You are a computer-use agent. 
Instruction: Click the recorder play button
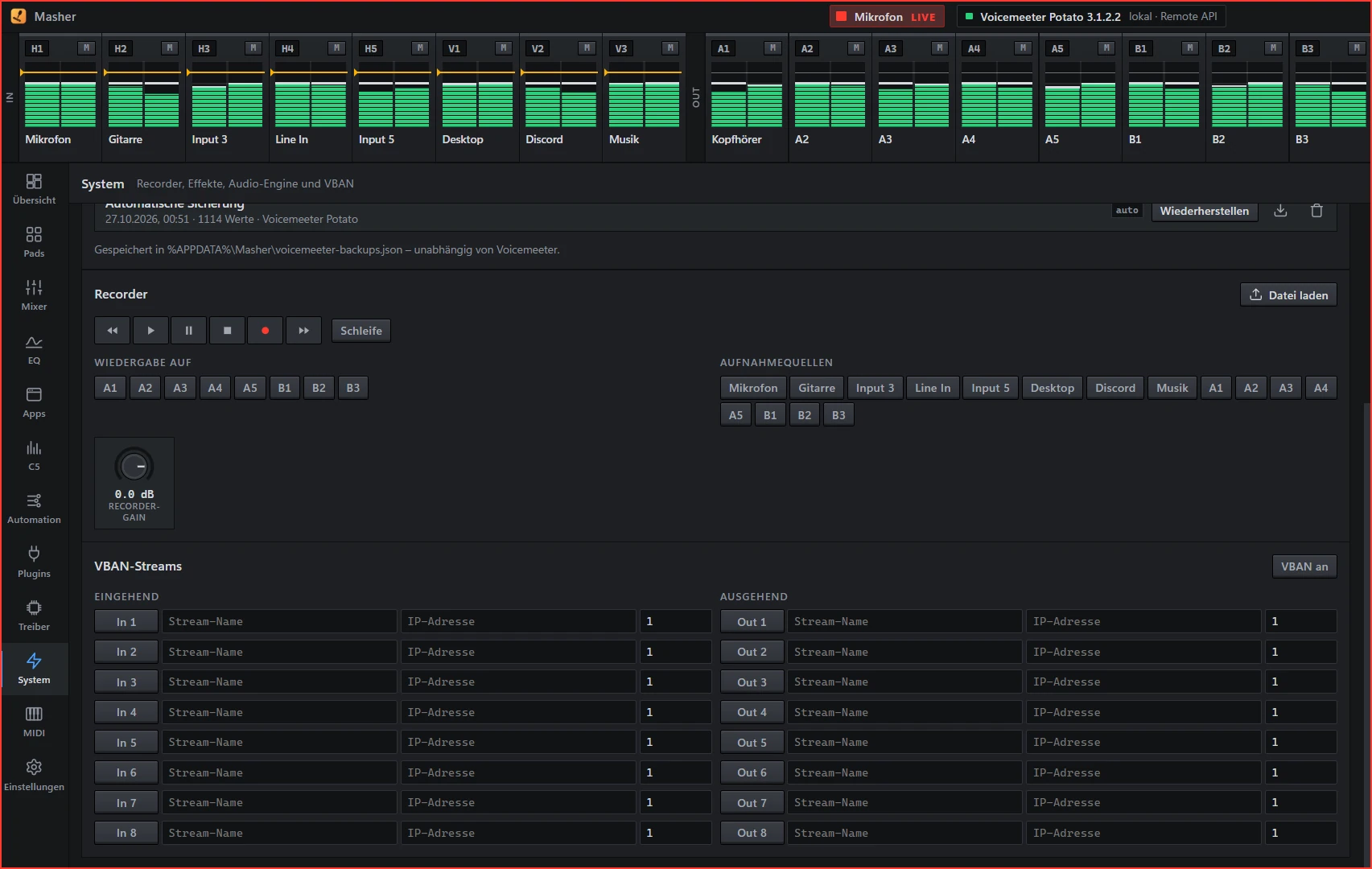150,331
